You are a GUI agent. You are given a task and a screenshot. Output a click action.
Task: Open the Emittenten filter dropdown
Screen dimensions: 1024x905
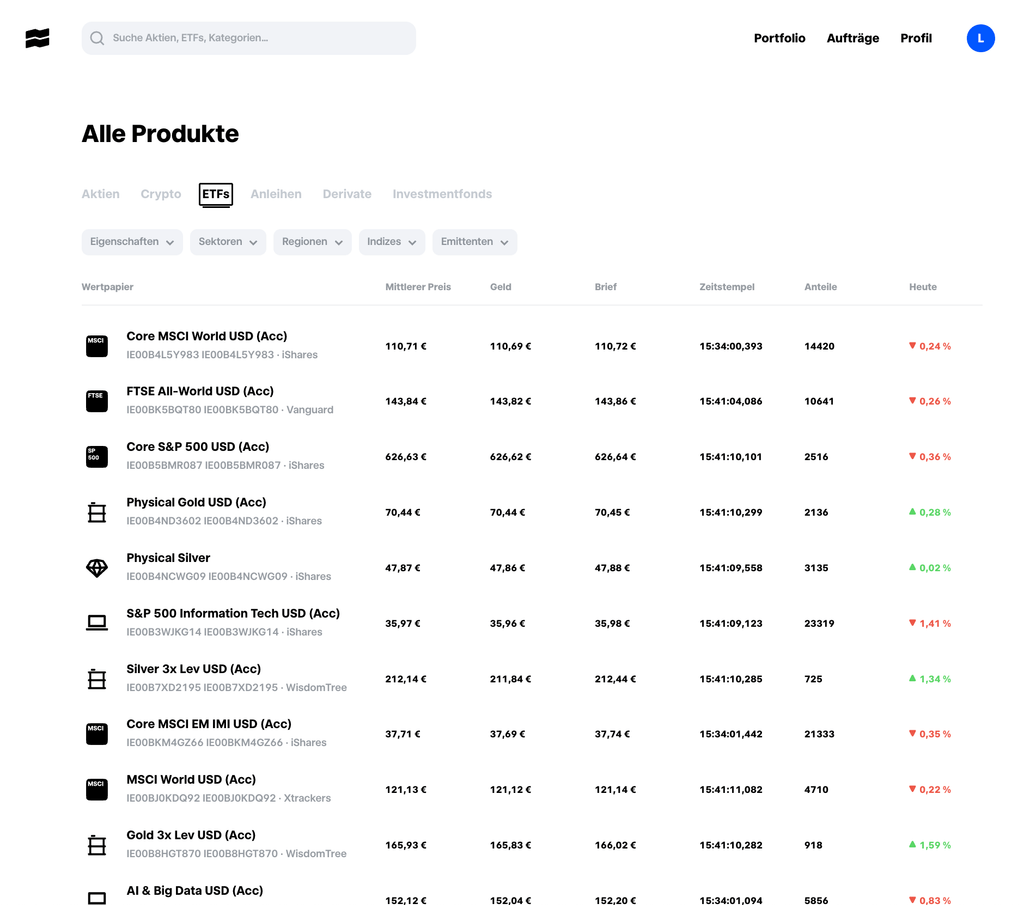click(475, 242)
